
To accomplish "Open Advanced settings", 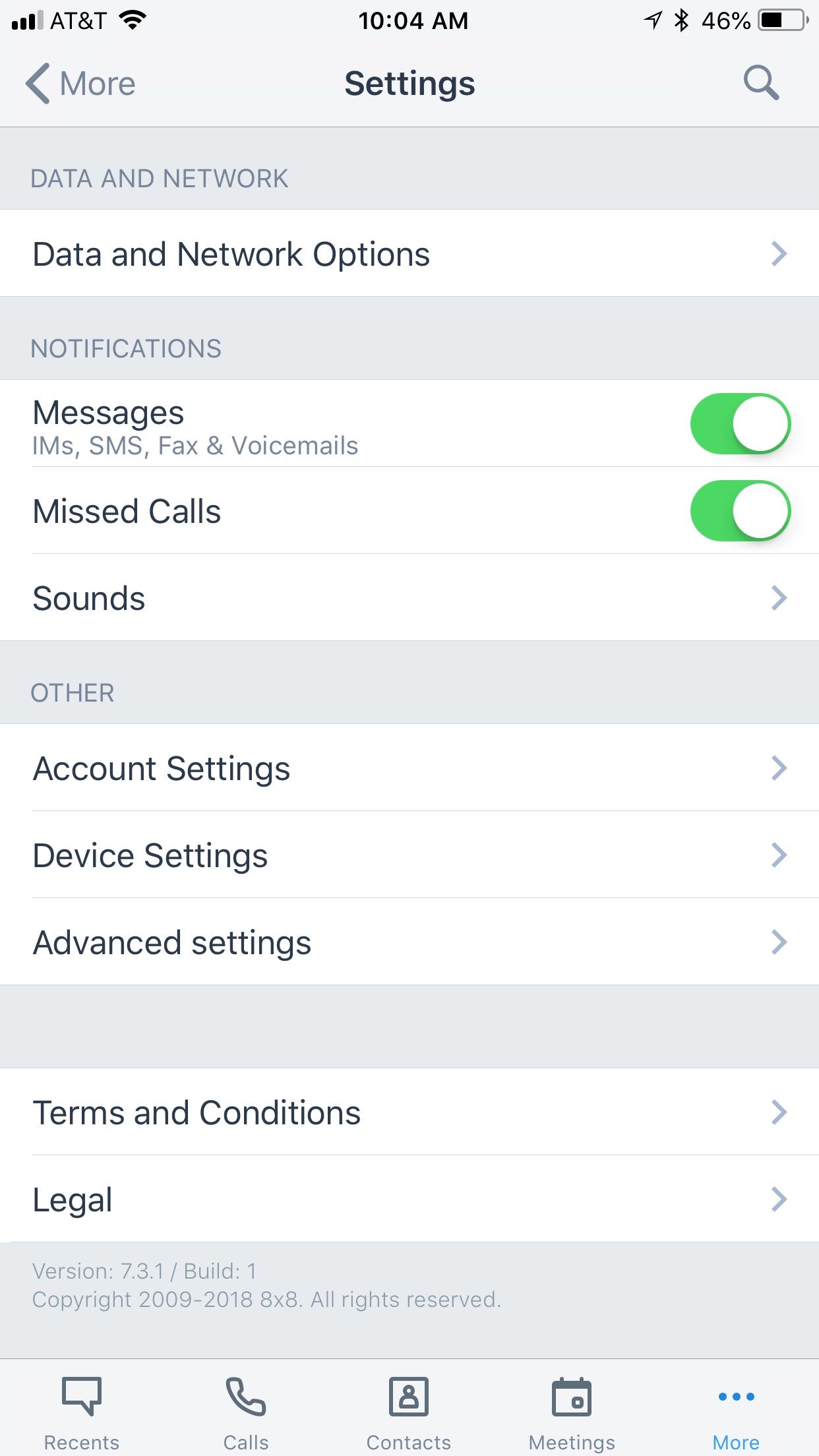I will [409, 942].
